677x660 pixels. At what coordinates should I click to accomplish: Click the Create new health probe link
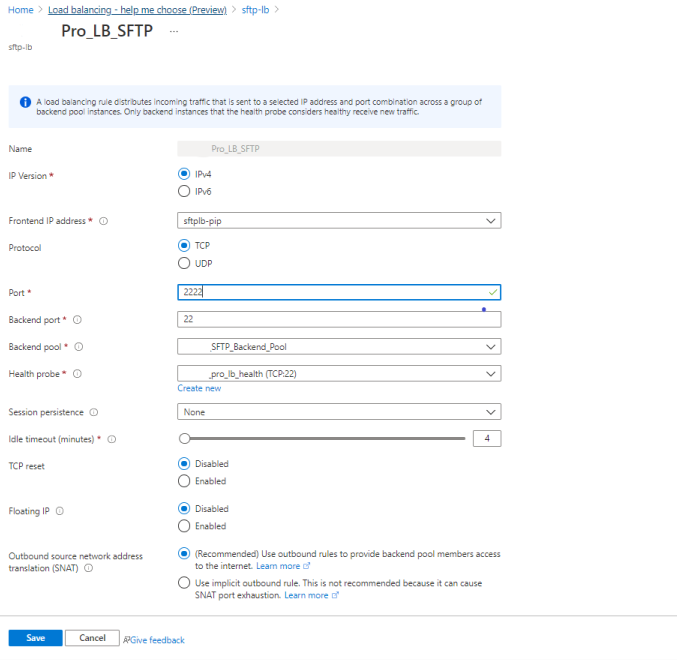(199, 388)
